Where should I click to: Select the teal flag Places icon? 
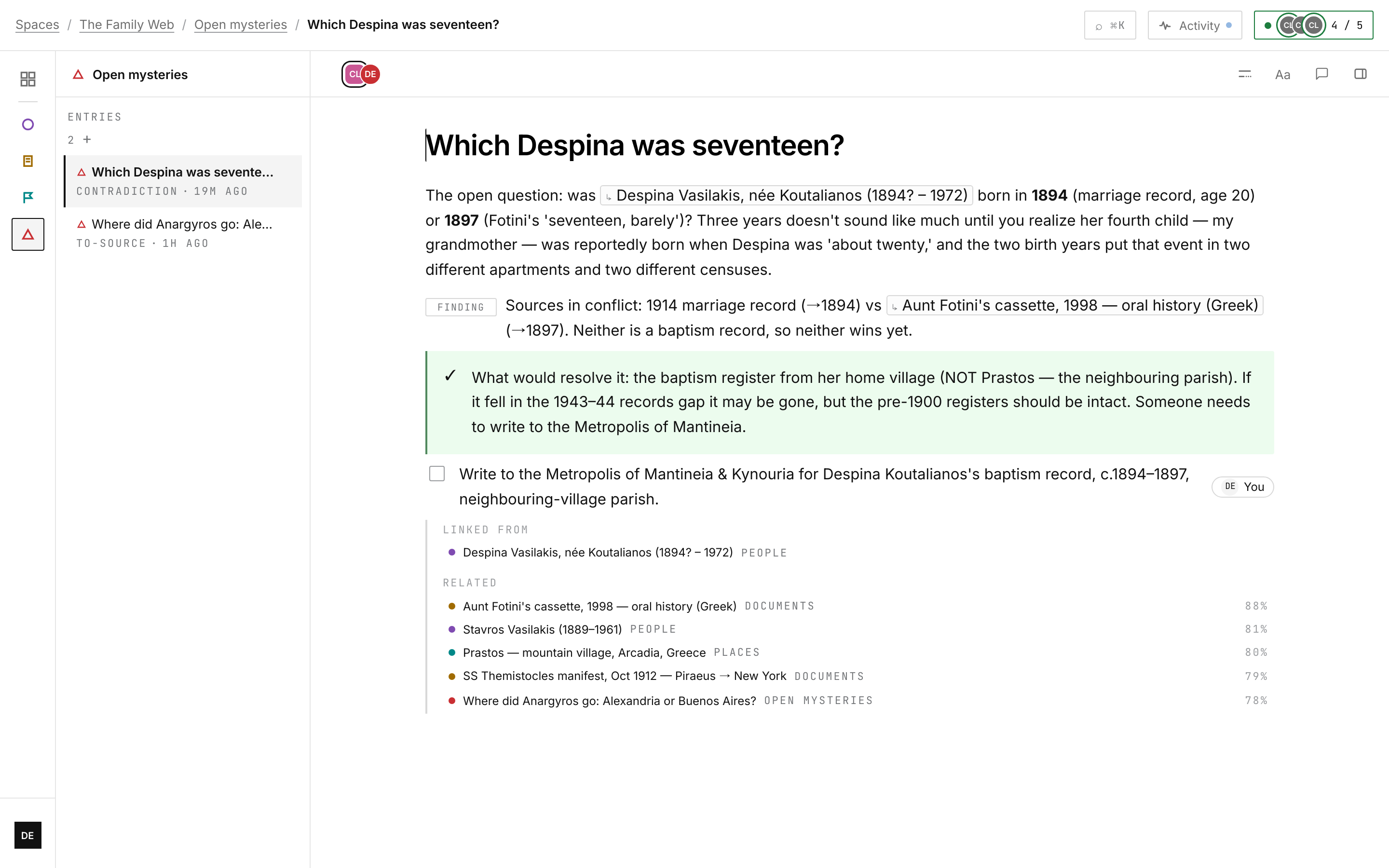point(27,198)
